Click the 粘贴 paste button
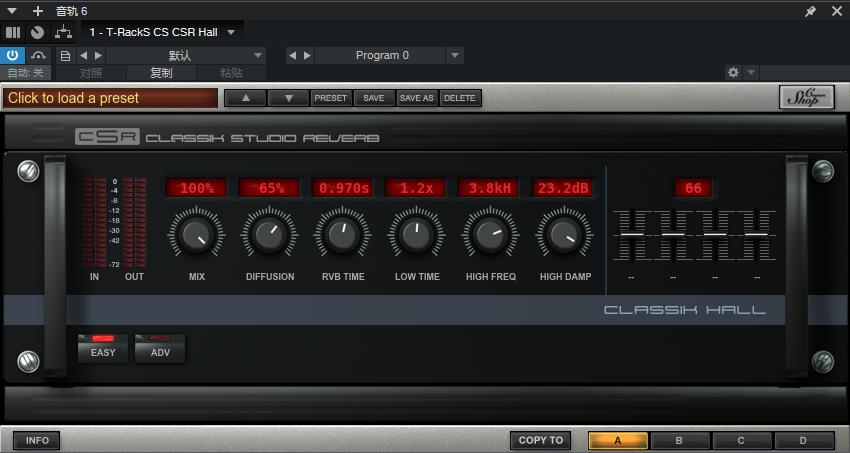This screenshot has width=850, height=453. pos(231,73)
